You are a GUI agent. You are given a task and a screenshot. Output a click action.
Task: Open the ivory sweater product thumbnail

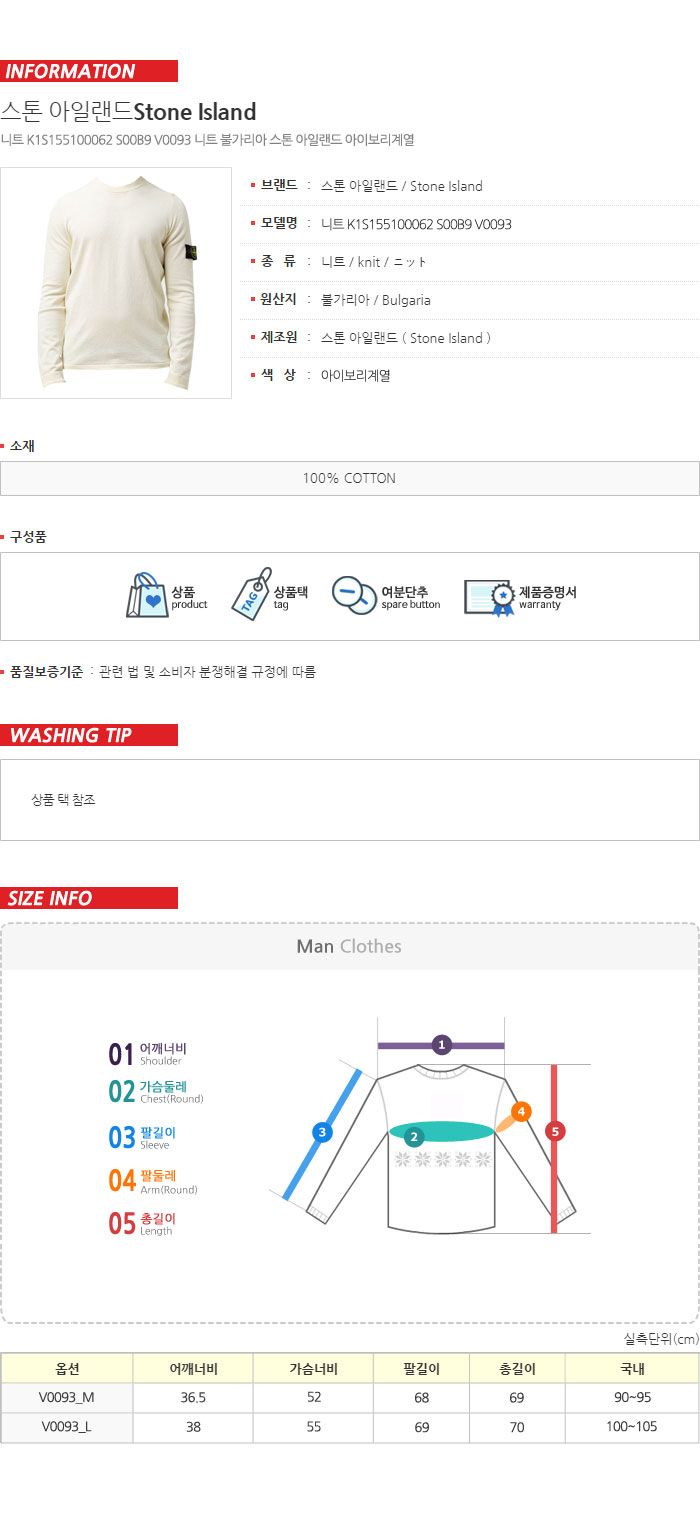pos(116,283)
